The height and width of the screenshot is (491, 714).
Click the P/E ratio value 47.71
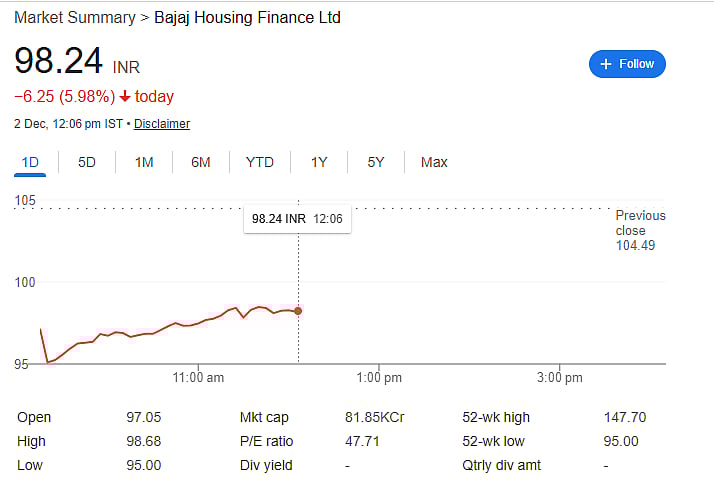[x=361, y=441]
